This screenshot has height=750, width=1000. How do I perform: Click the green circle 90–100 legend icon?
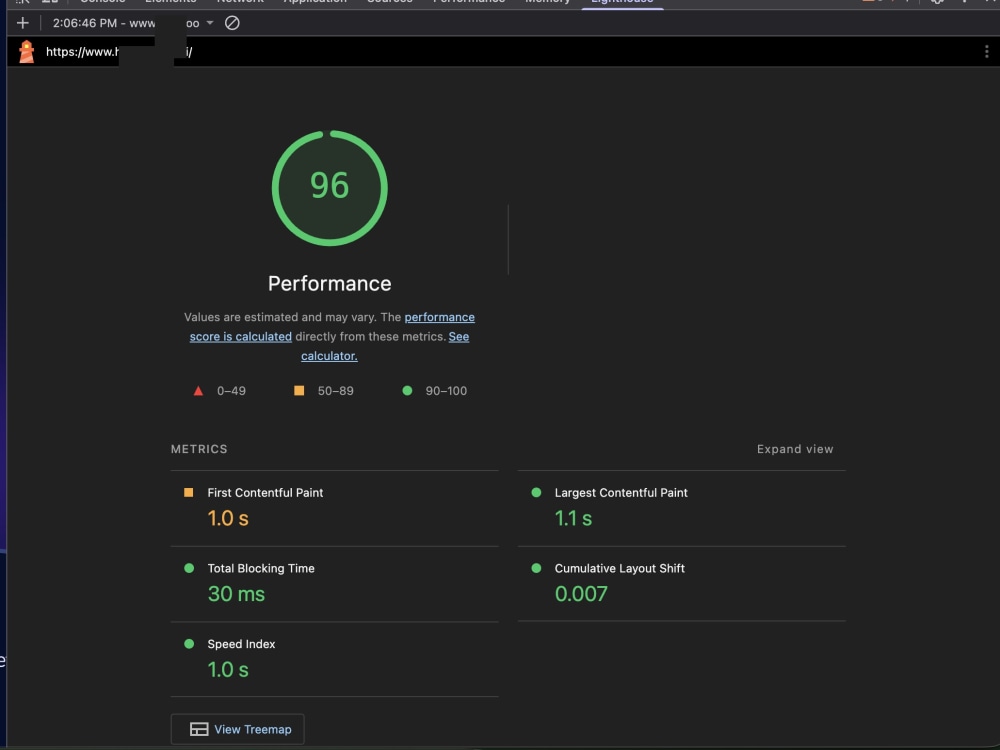pos(408,390)
